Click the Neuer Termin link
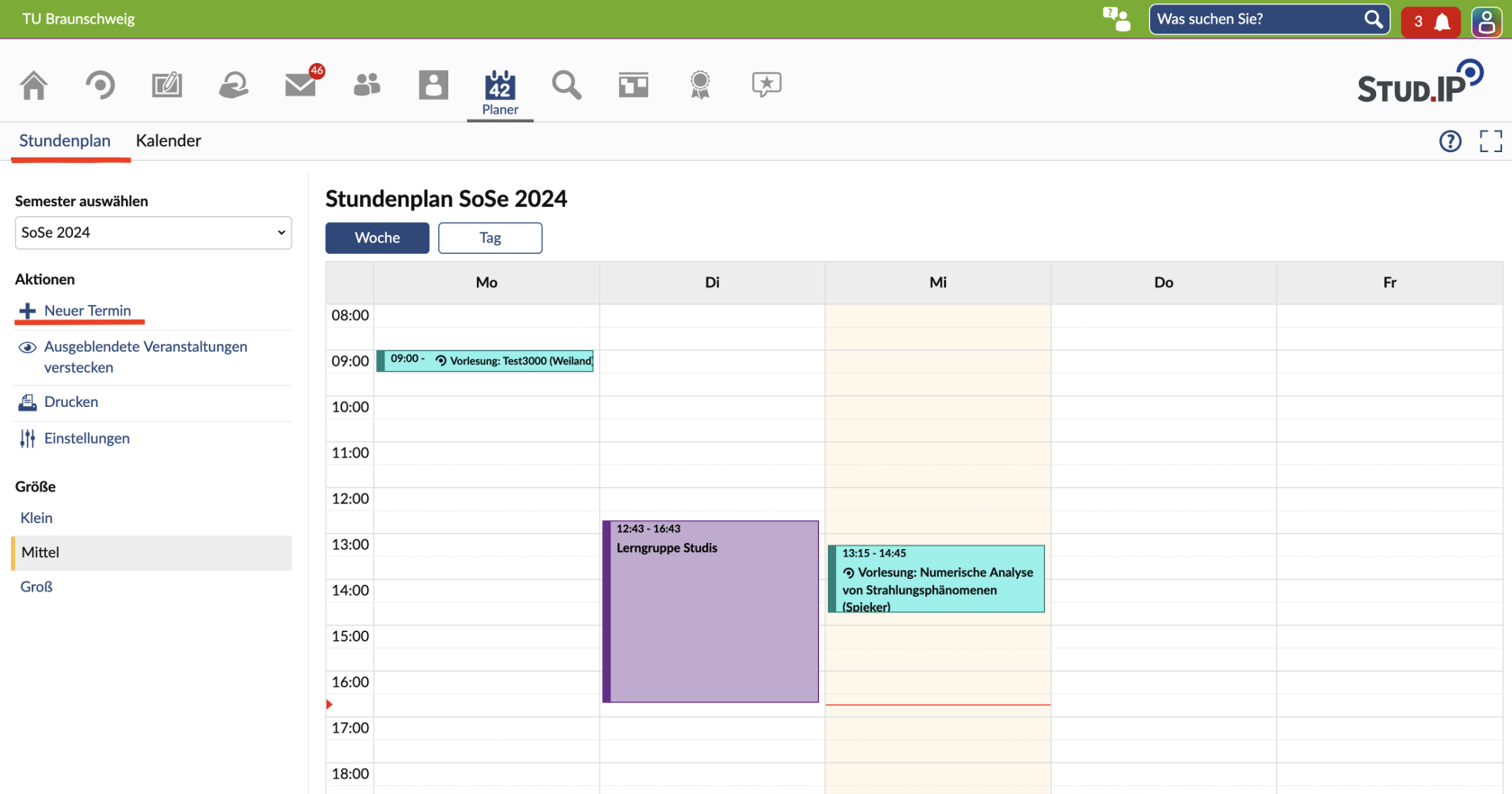The height and width of the screenshot is (794, 1512). pyautogui.click(x=87, y=311)
